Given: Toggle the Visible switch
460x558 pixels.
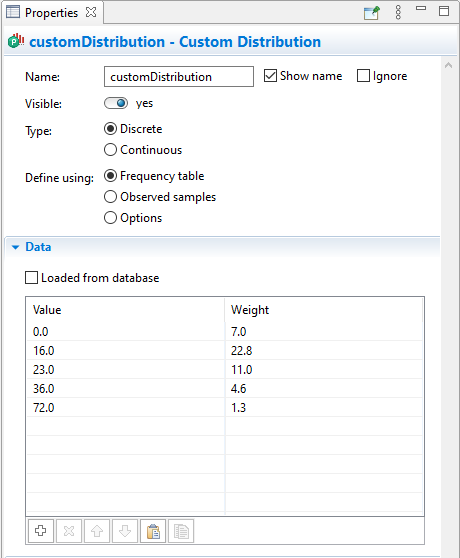Looking at the screenshot, I should point(116,103).
